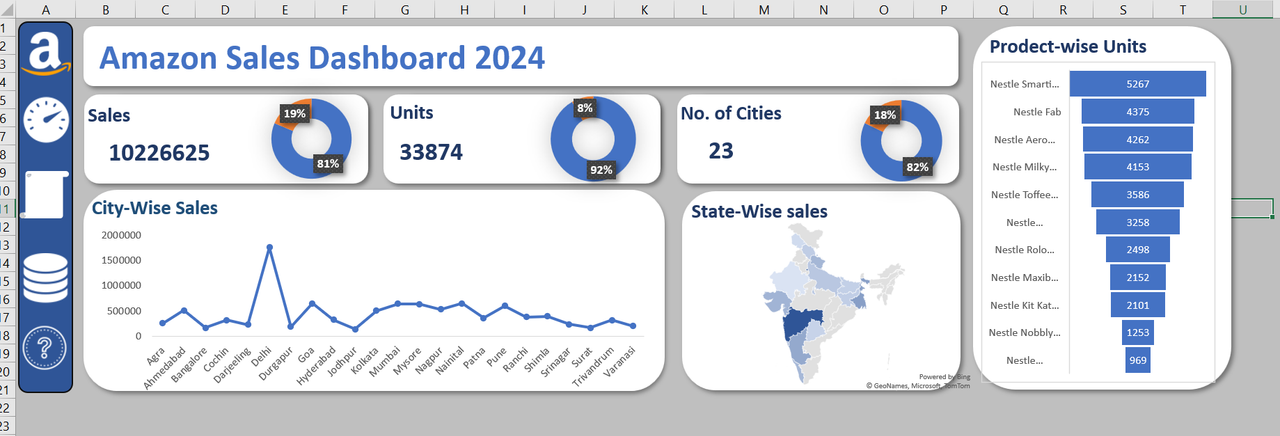Screen dimensions: 1280x436
Task: Select the funnel bar showing 3258
Action: click(1138, 222)
